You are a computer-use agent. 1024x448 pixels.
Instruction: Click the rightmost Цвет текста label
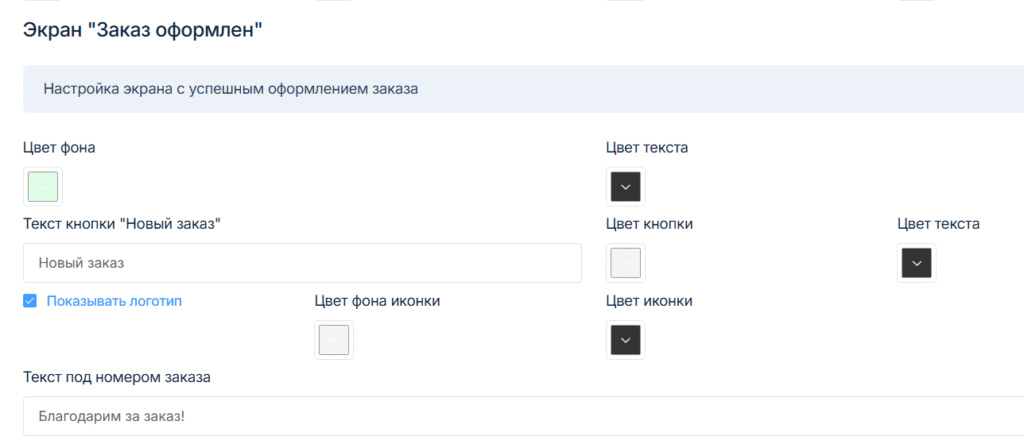click(x=938, y=224)
